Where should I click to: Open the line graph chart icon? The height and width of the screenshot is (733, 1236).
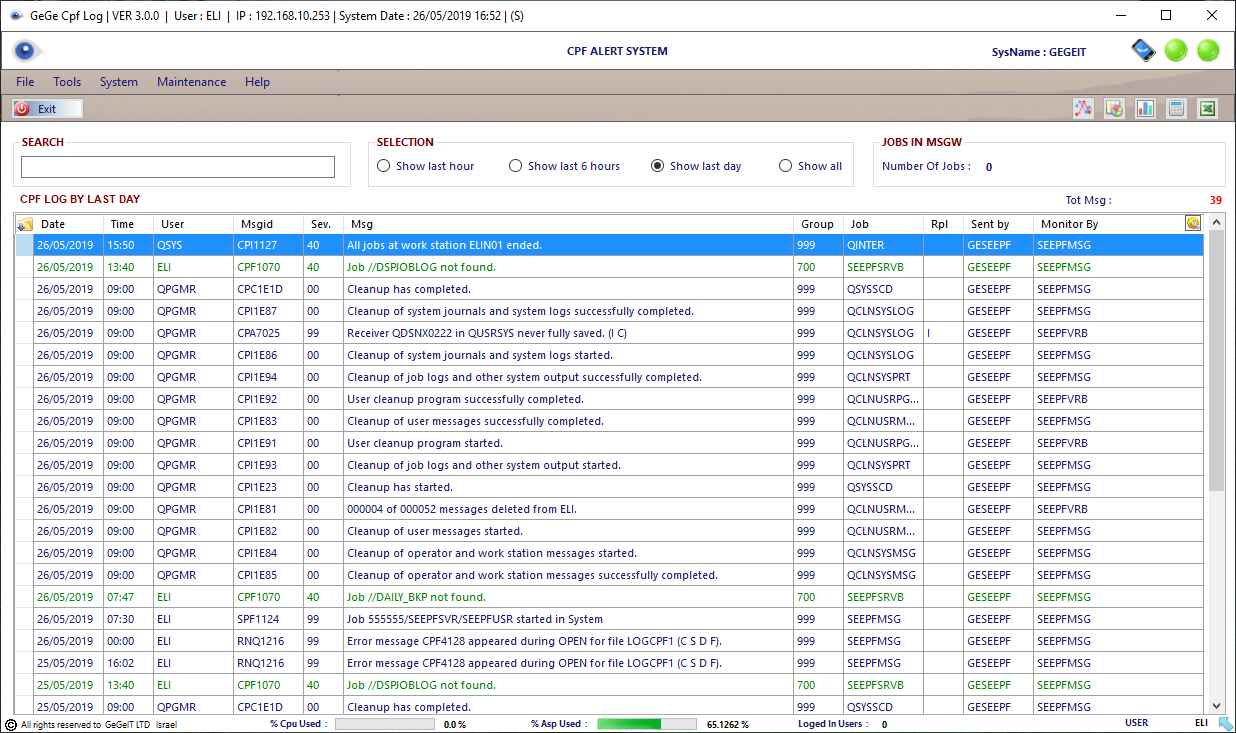pyautogui.click(x=1083, y=108)
